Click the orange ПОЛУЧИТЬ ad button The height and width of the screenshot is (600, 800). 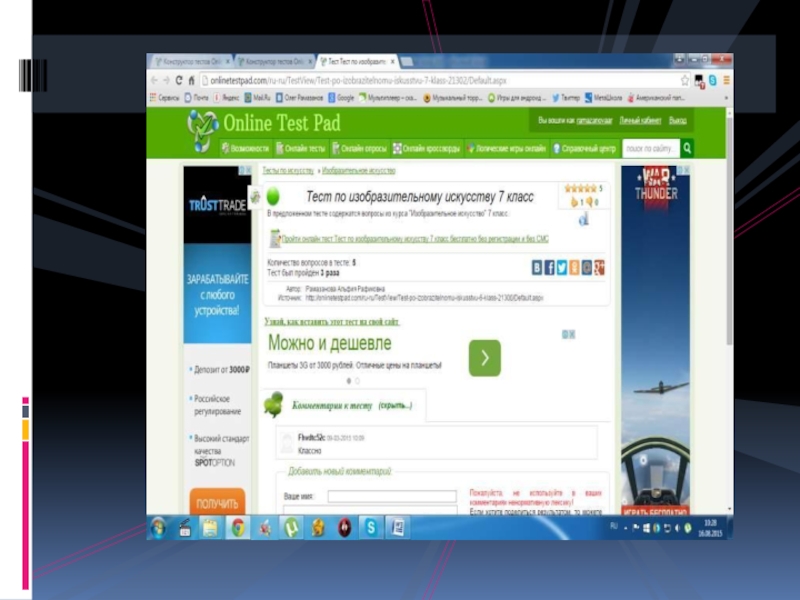click(x=217, y=503)
